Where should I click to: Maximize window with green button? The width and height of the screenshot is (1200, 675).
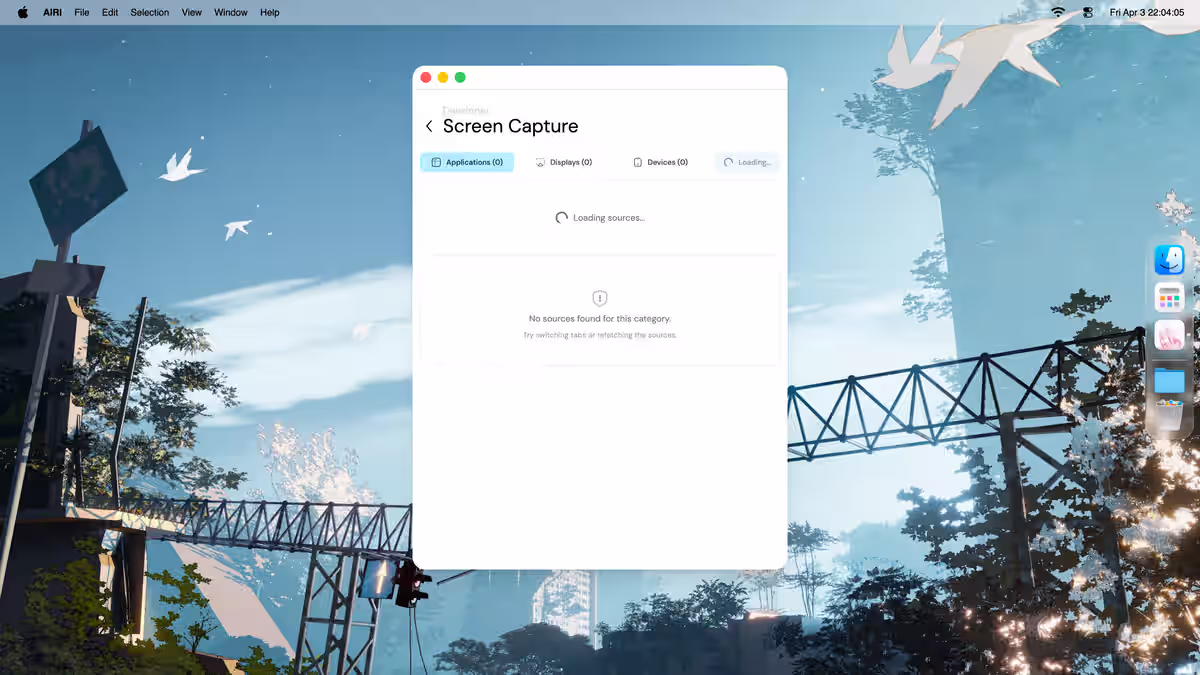[x=460, y=78]
